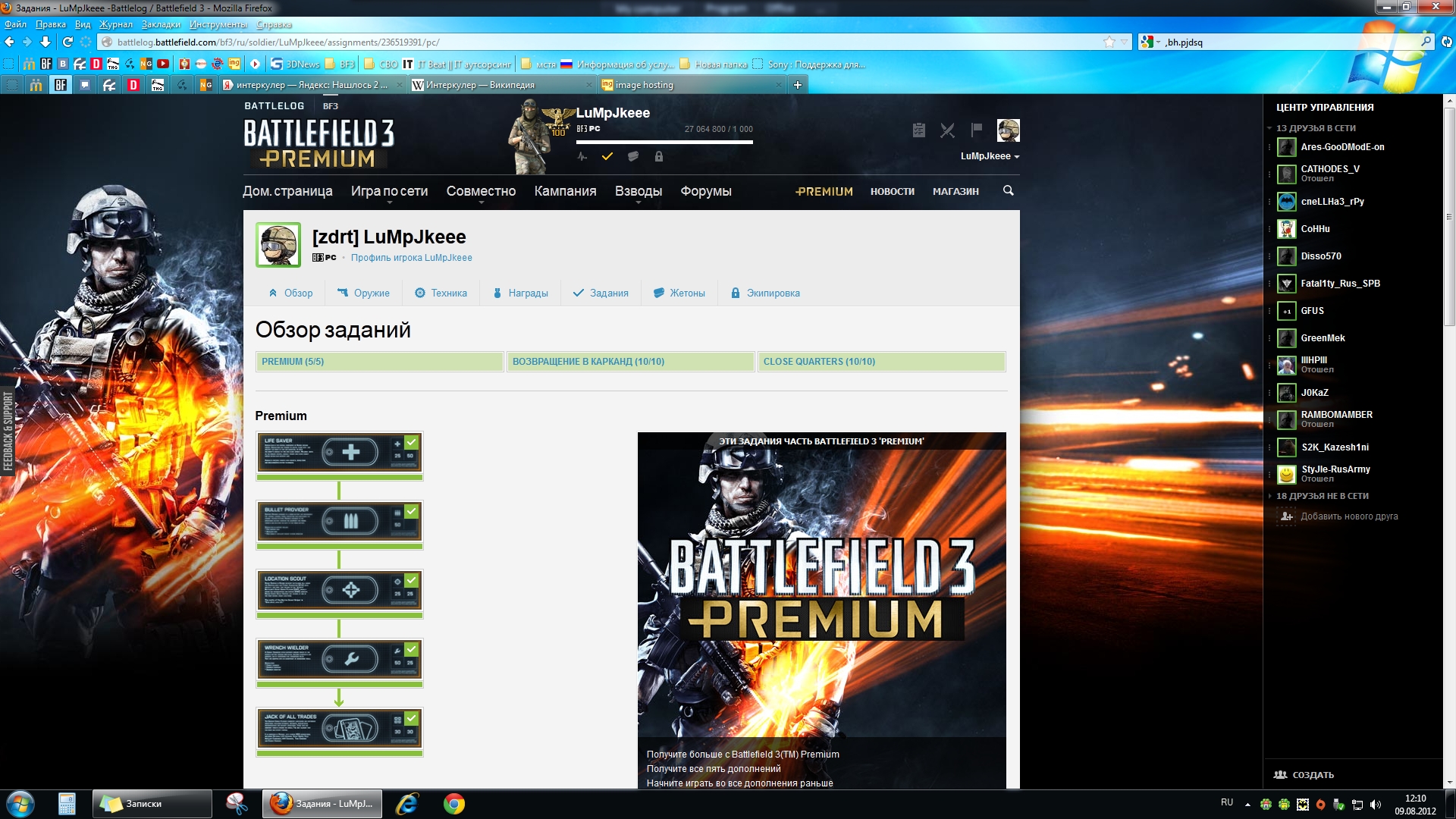Select PREMIUM (5/5) assignments group
The image size is (1456, 819).
point(380,362)
